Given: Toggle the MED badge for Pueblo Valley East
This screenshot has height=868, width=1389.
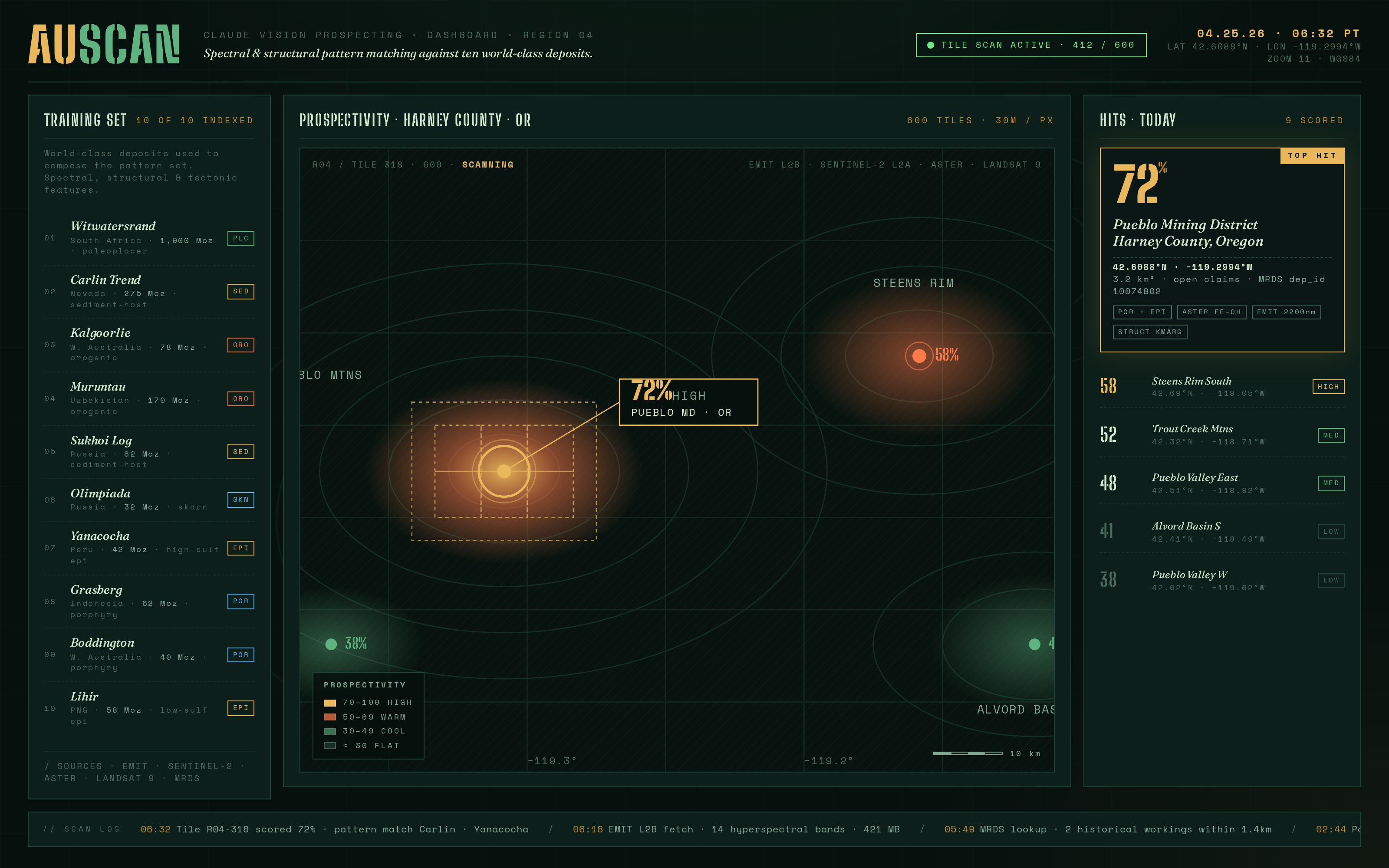Looking at the screenshot, I should (x=1331, y=483).
